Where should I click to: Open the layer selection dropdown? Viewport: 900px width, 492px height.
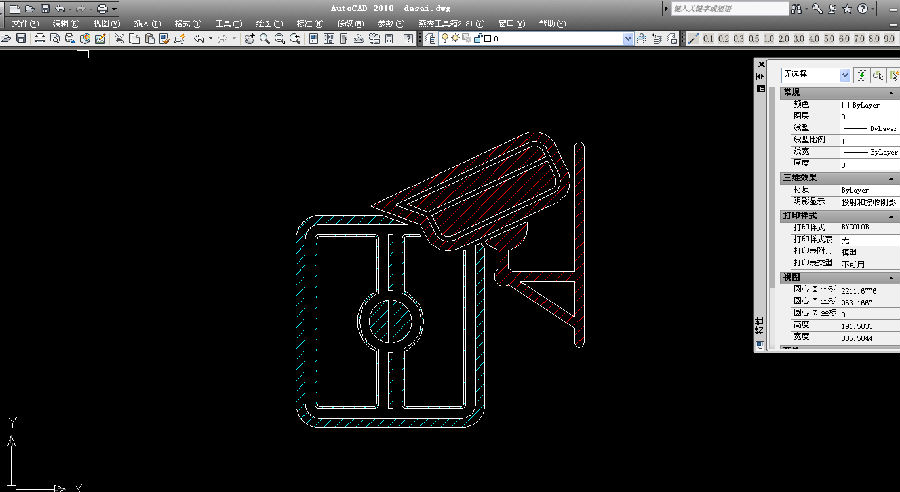628,39
